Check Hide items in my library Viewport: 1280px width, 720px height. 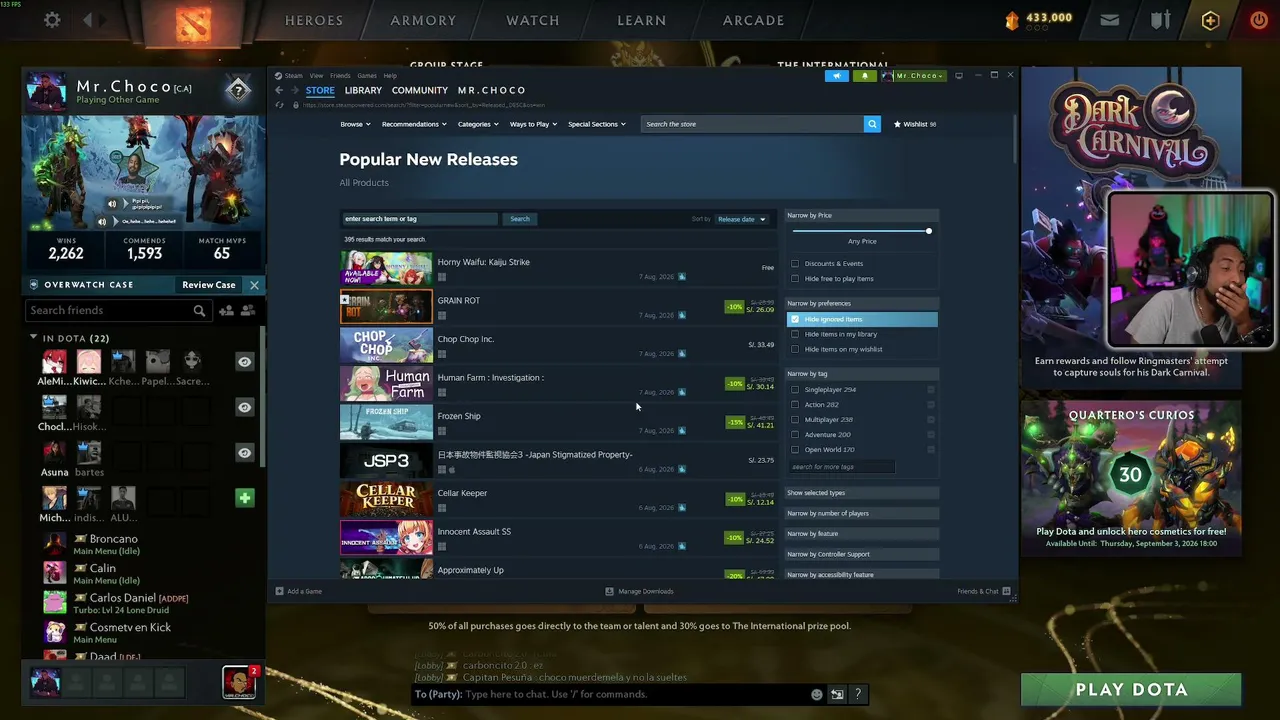coord(795,334)
